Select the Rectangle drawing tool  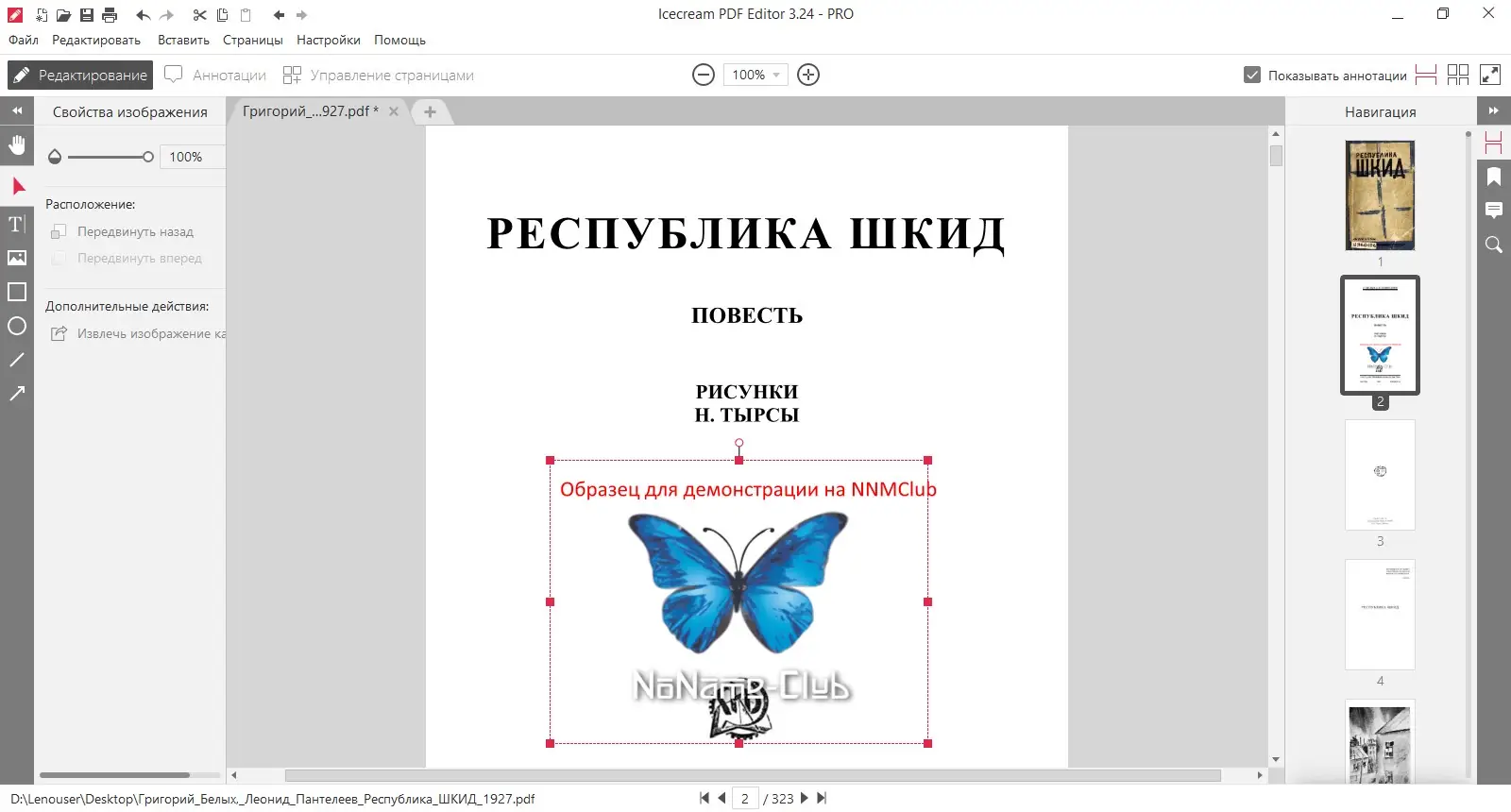pyautogui.click(x=17, y=292)
